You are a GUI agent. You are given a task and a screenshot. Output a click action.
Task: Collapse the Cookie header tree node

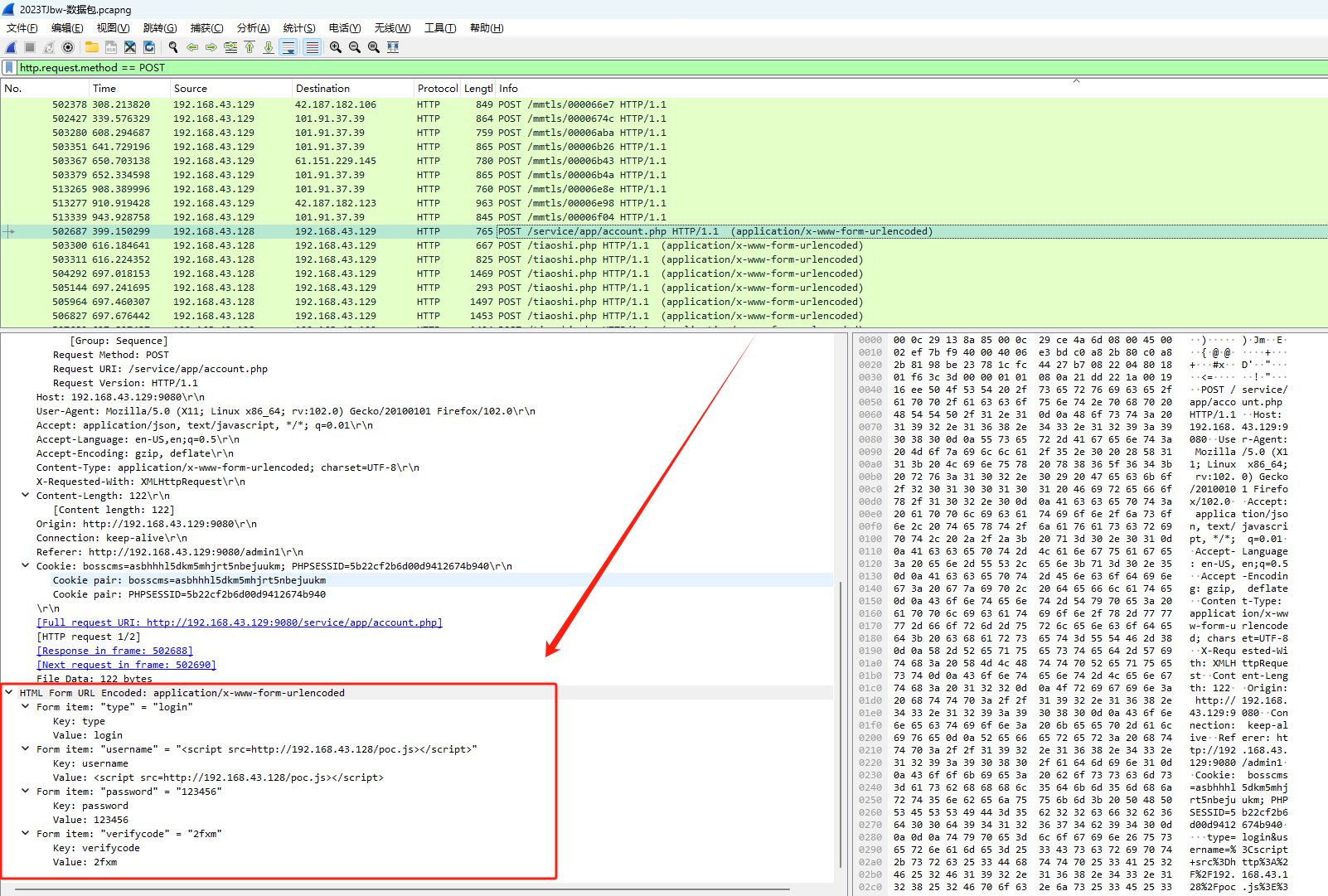[26, 566]
